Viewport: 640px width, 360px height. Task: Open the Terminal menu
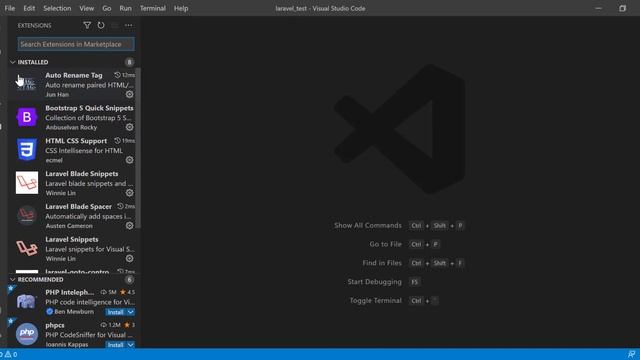(153, 8)
